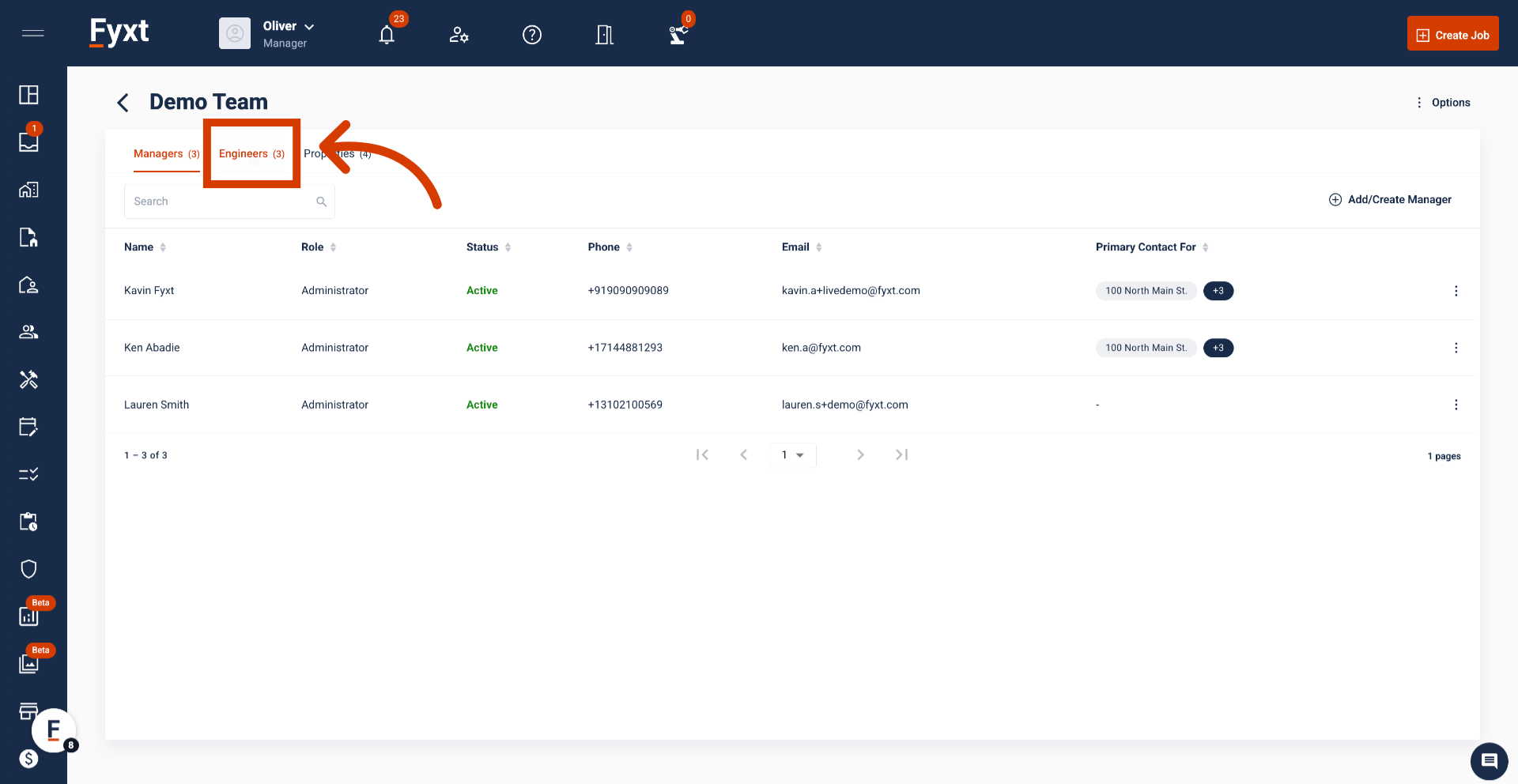Go back using the arrow beside Demo Team
The image size is (1518, 784).
(x=123, y=103)
